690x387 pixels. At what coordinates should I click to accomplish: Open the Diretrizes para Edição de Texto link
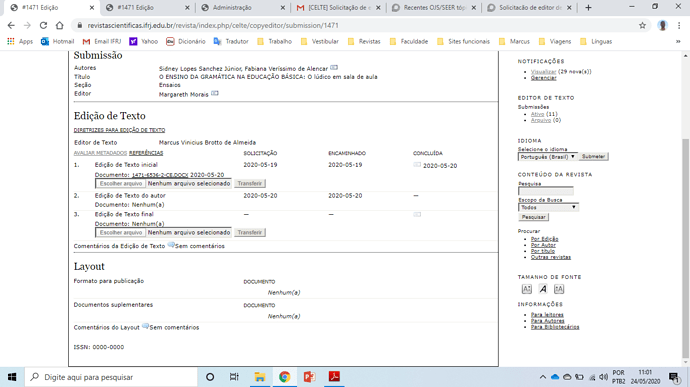[119, 130]
